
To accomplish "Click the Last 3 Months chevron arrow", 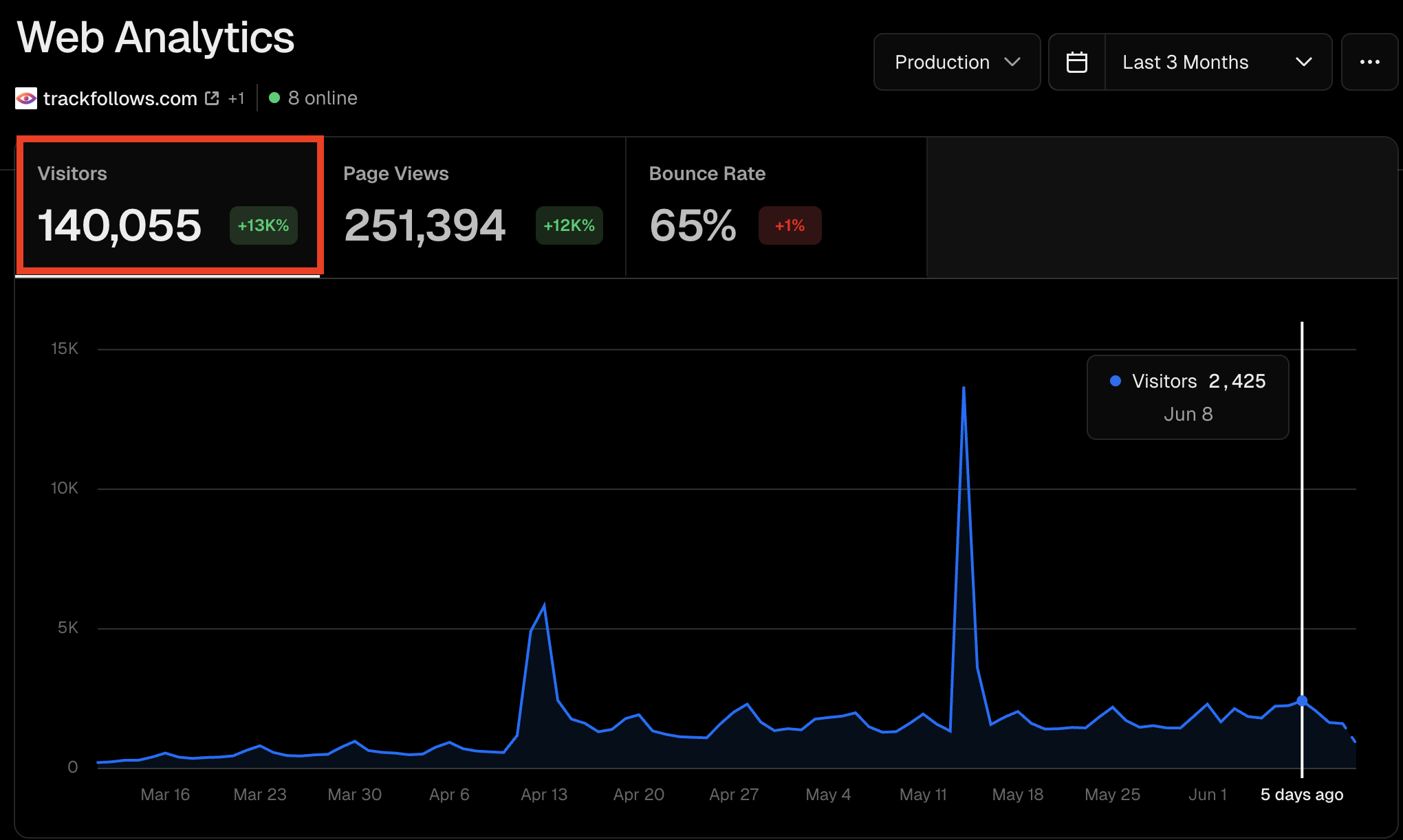I will tap(1303, 62).
